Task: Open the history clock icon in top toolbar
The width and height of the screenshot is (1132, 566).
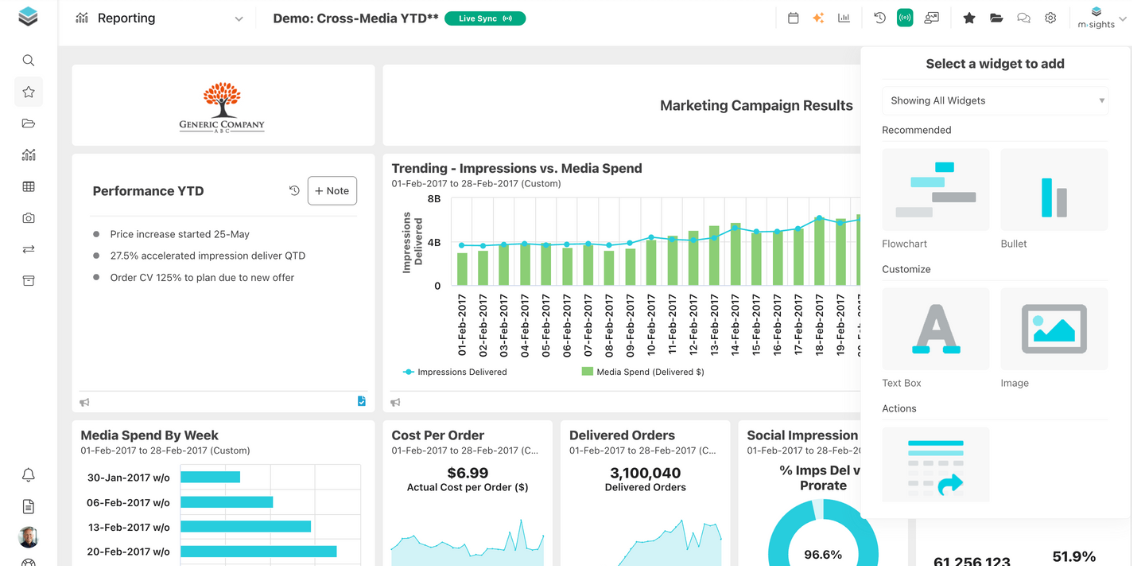Action: pos(880,18)
